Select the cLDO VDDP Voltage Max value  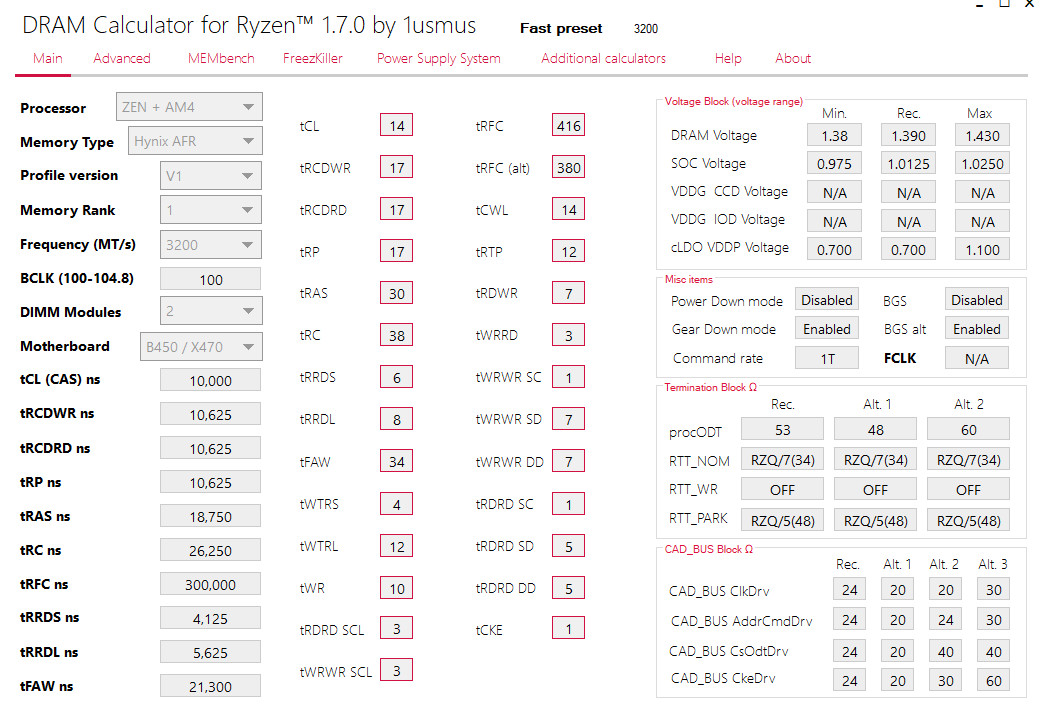[x=982, y=249]
